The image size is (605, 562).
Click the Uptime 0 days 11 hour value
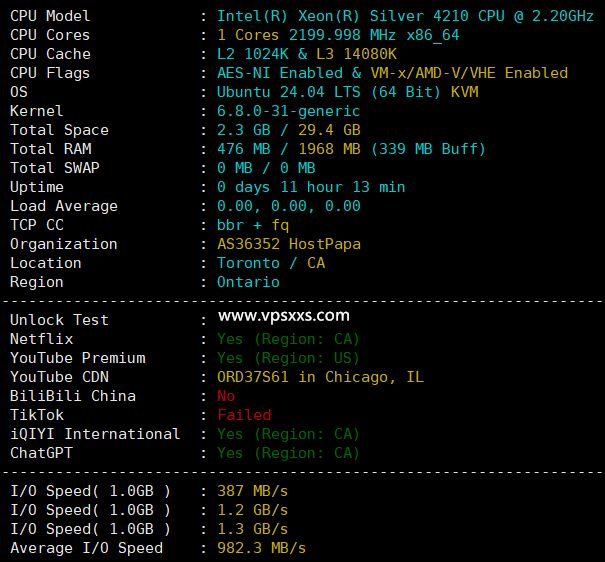coord(311,187)
